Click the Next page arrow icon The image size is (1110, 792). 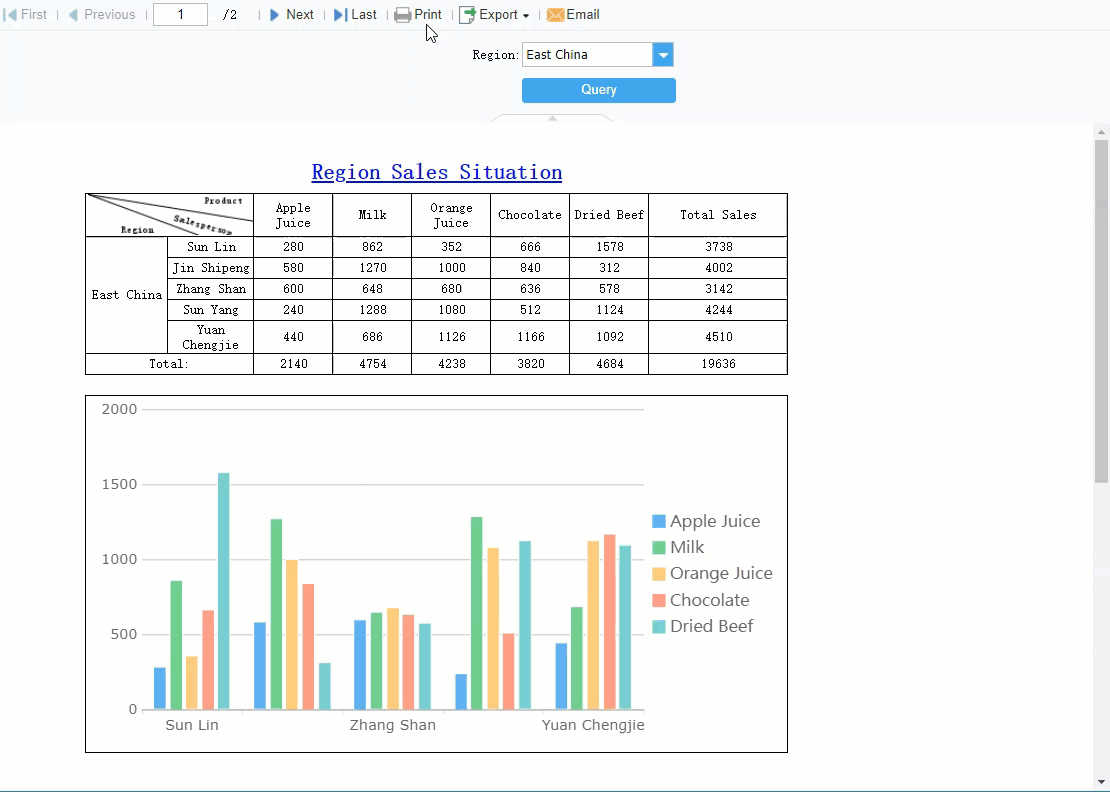pos(274,15)
